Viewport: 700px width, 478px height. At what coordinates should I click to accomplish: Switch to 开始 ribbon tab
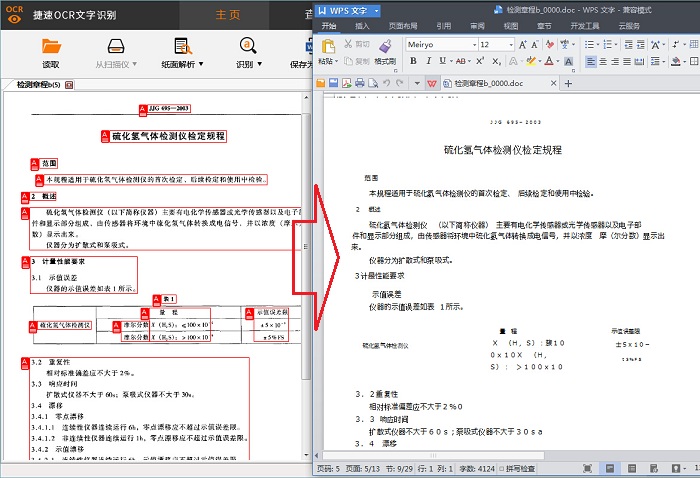[x=329, y=26]
